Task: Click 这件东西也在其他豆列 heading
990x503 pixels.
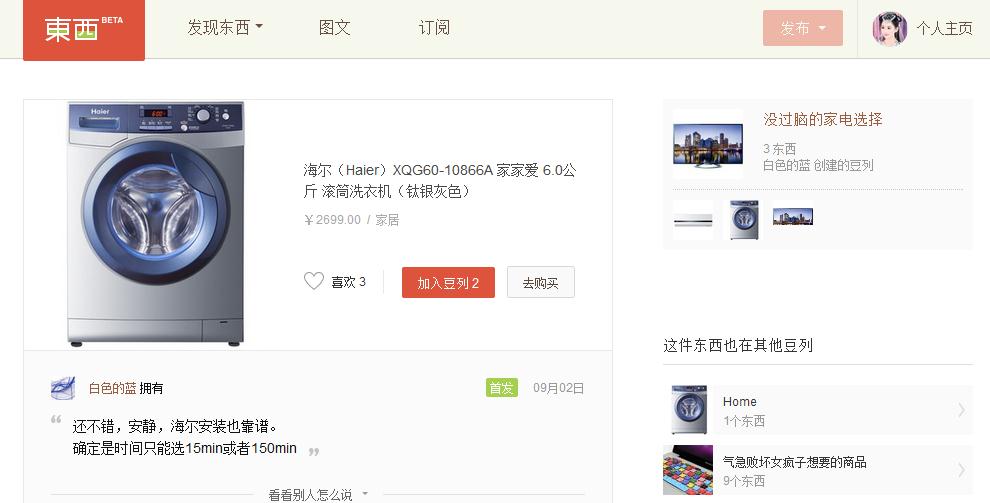Action: [738, 345]
